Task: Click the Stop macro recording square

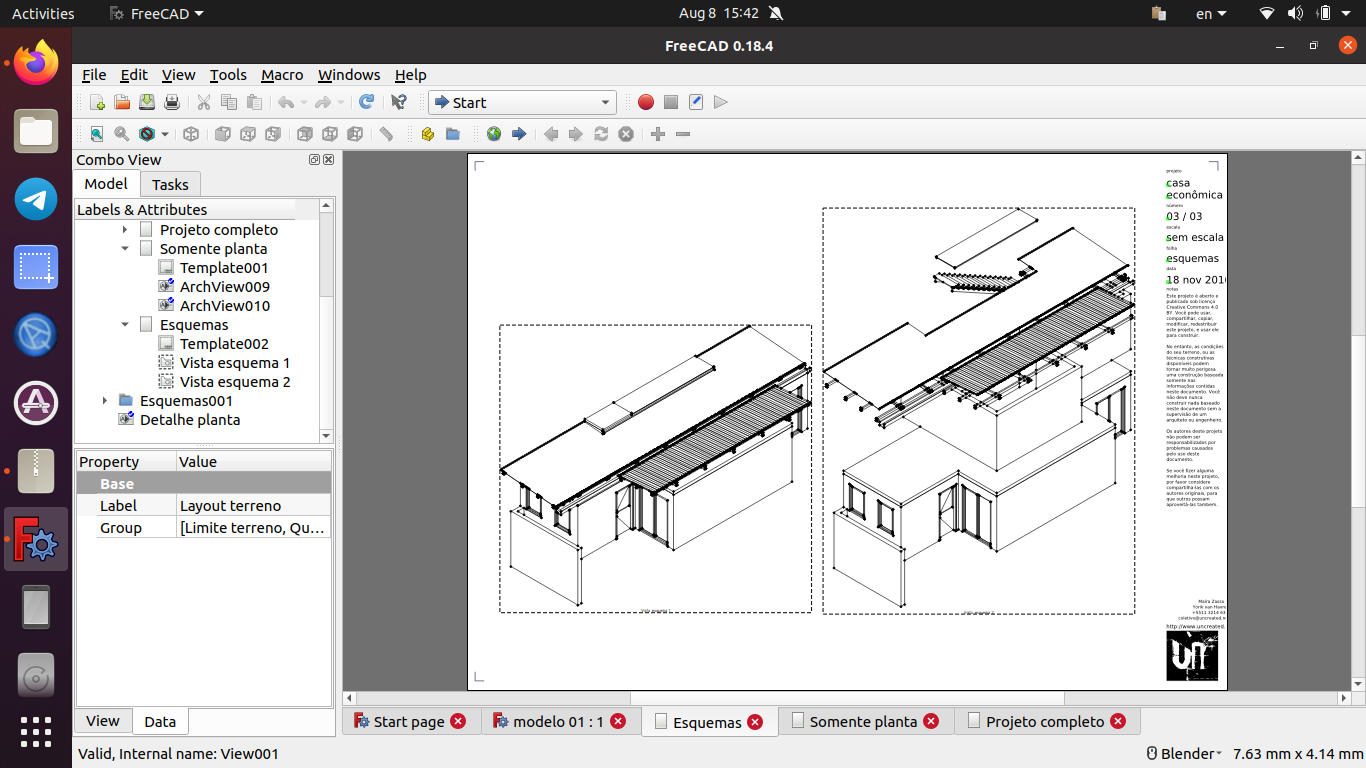Action: [x=671, y=102]
